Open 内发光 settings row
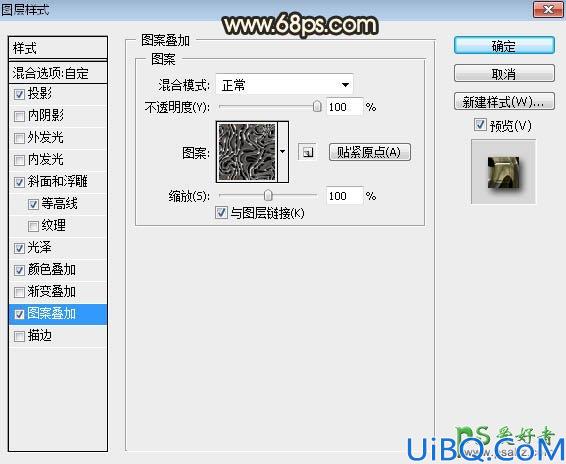 [58, 160]
